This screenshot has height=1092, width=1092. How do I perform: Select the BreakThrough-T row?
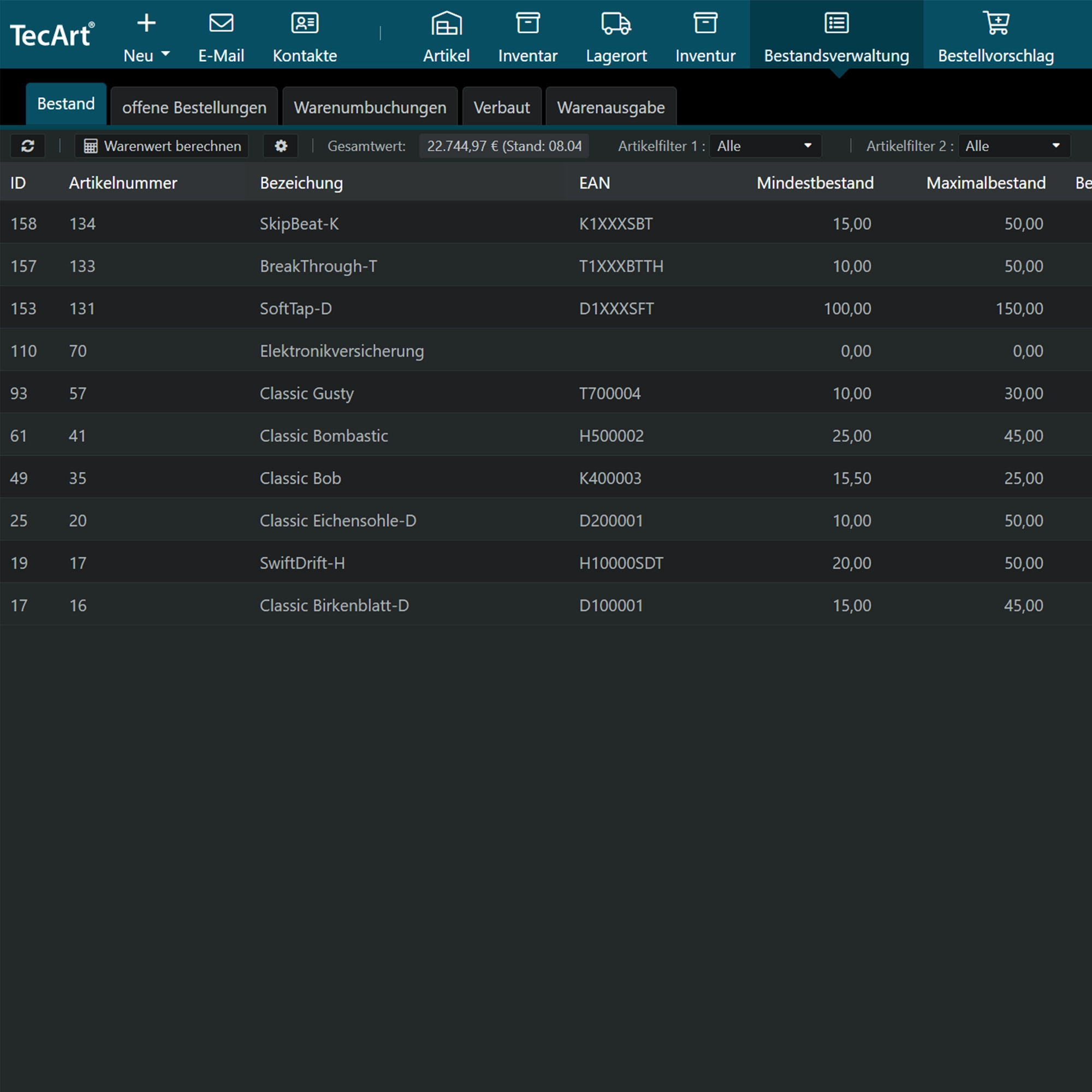(546, 265)
